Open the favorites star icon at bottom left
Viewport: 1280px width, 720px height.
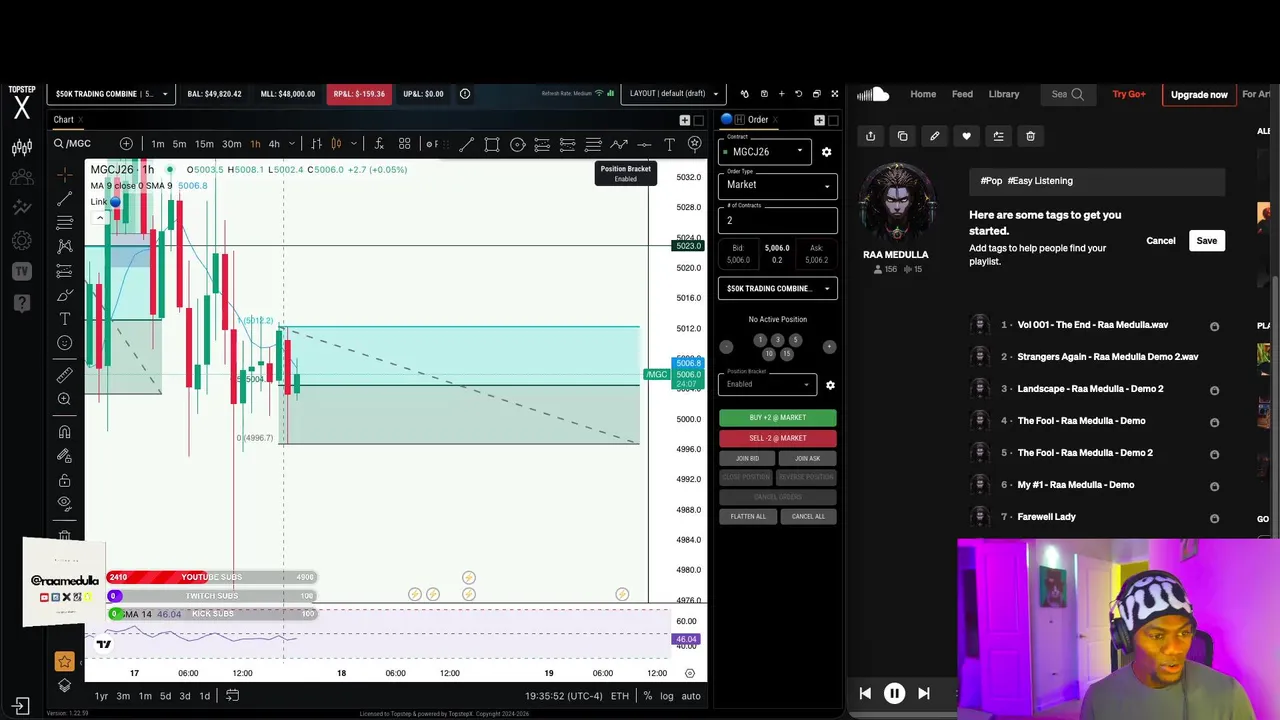click(65, 661)
